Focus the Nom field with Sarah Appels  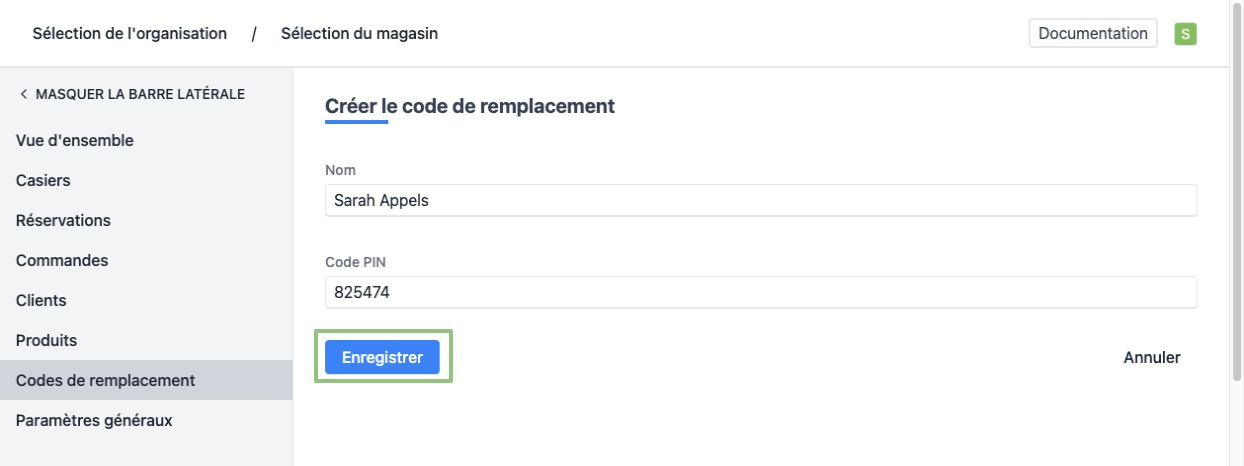[x=760, y=200]
